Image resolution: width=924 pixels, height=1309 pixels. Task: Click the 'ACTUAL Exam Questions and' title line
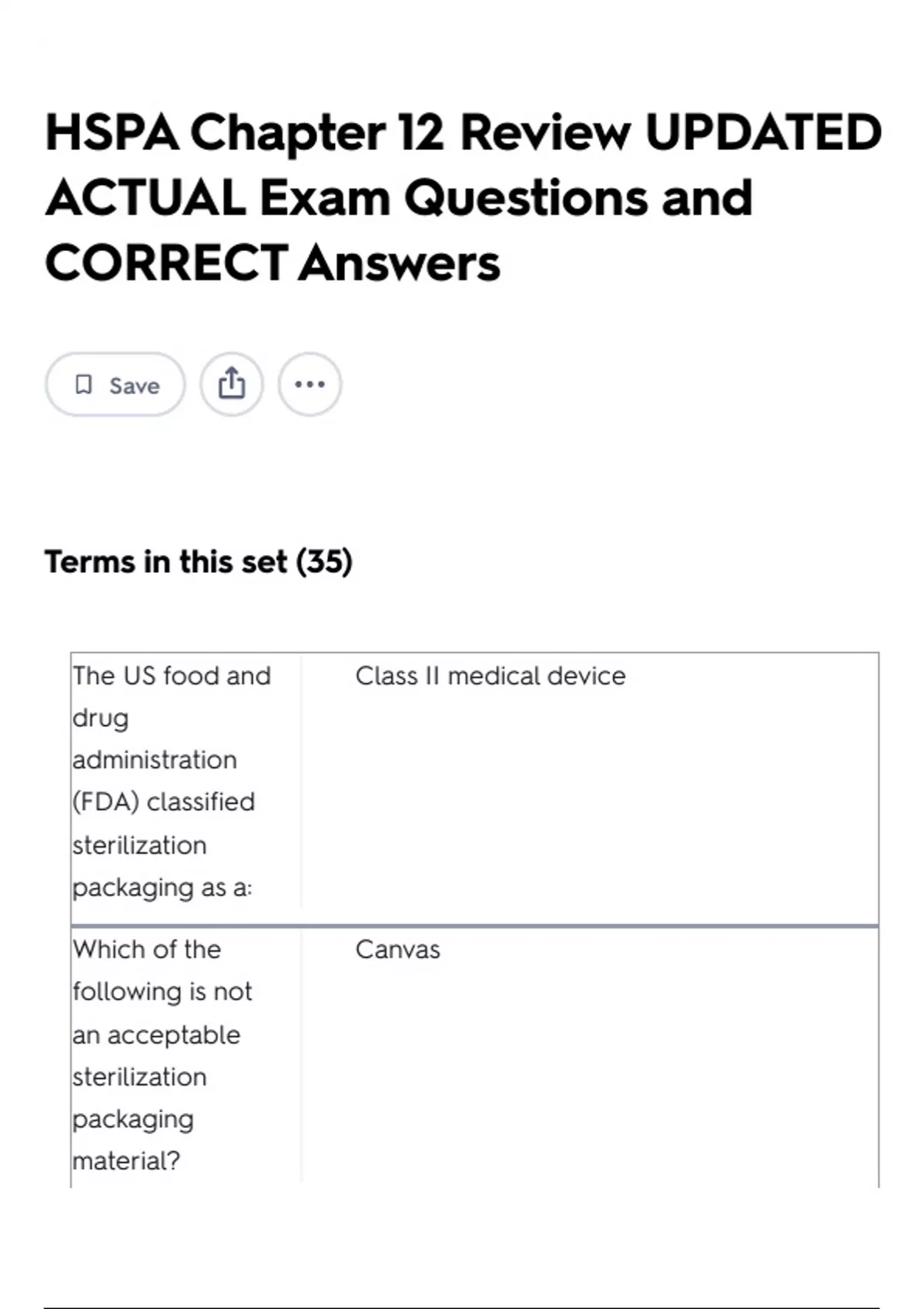(x=398, y=198)
